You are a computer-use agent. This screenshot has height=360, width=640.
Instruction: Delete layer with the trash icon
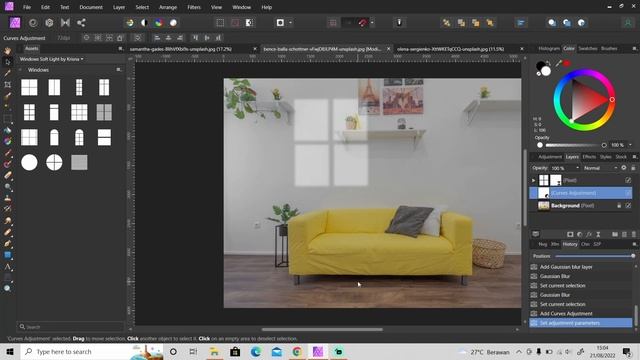633,234
